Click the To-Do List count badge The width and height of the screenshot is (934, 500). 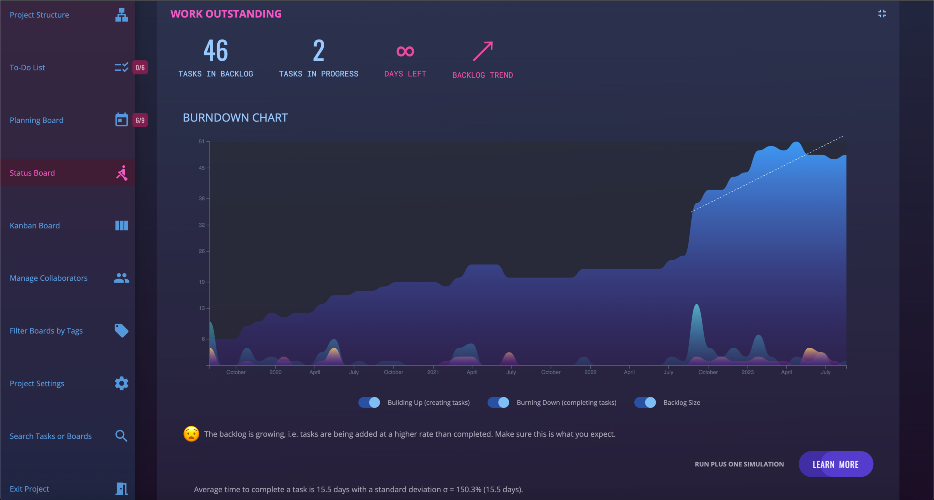tap(140, 67)
